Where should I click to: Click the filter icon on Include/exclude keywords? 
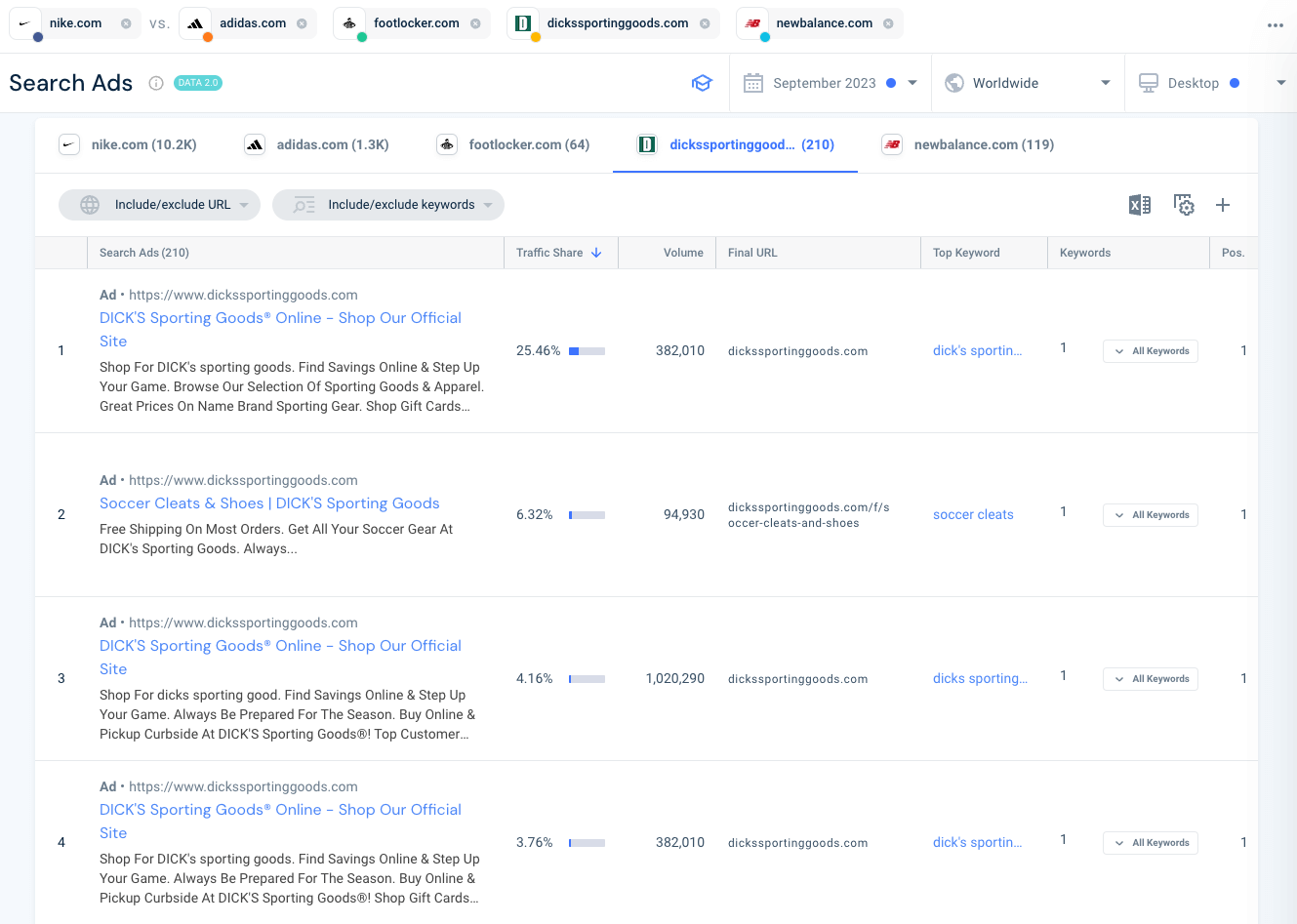pyautogui.click(x=304, y=205)
